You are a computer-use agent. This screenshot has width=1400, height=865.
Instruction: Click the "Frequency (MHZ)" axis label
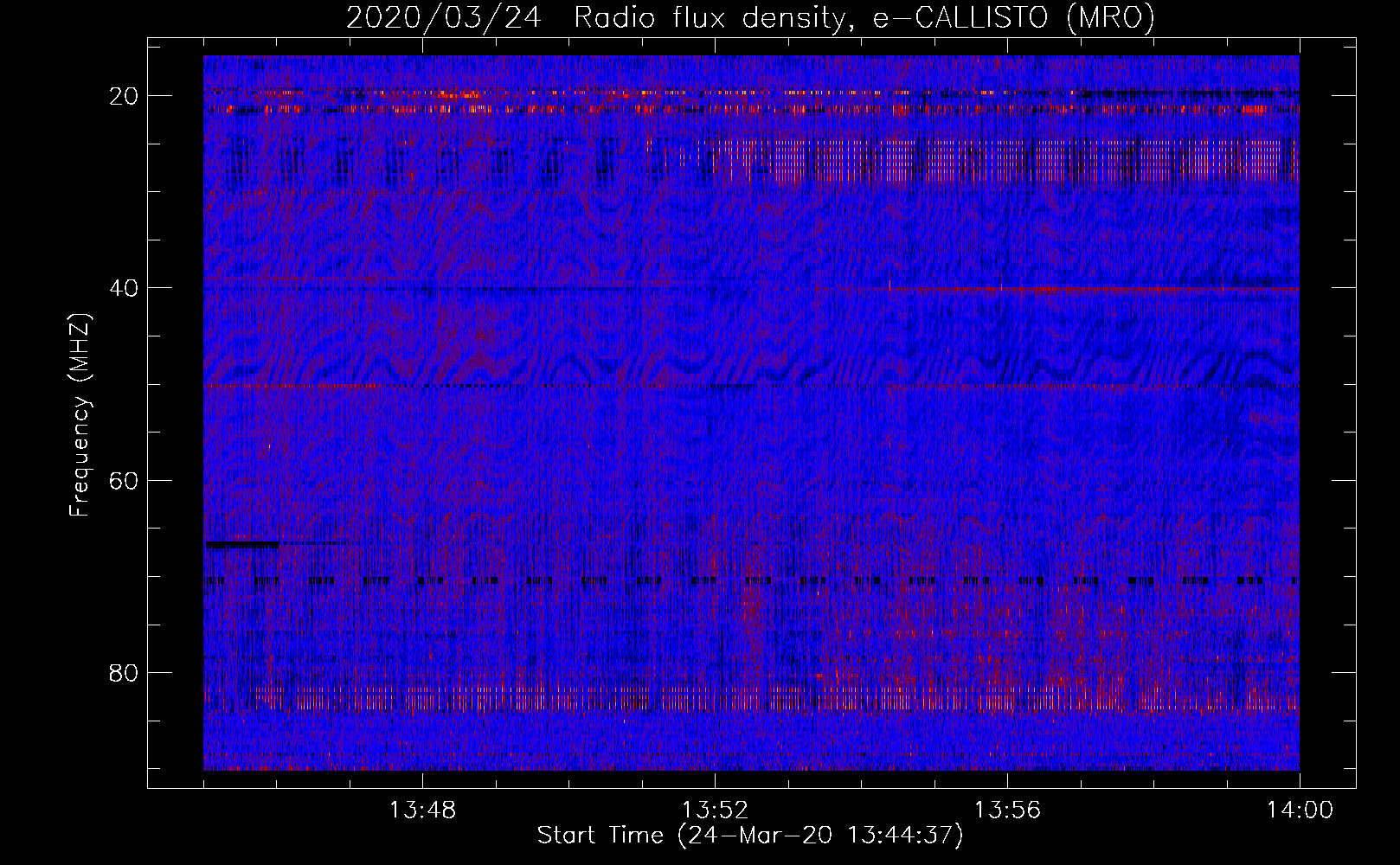(80, 415)
